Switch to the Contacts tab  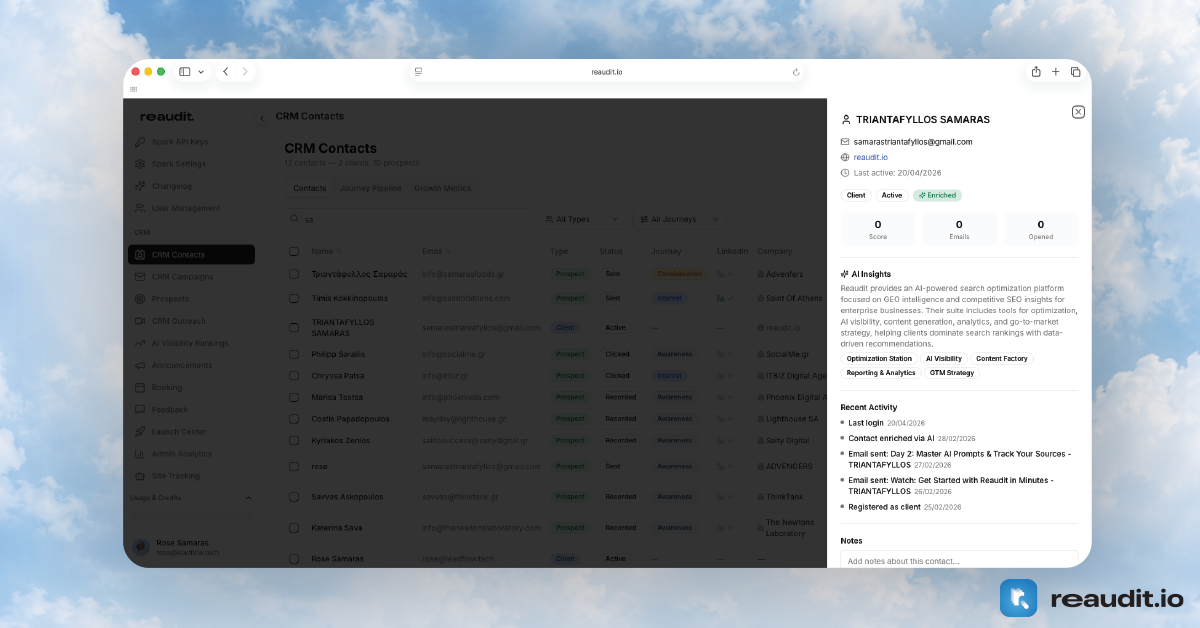click(309, 188)
